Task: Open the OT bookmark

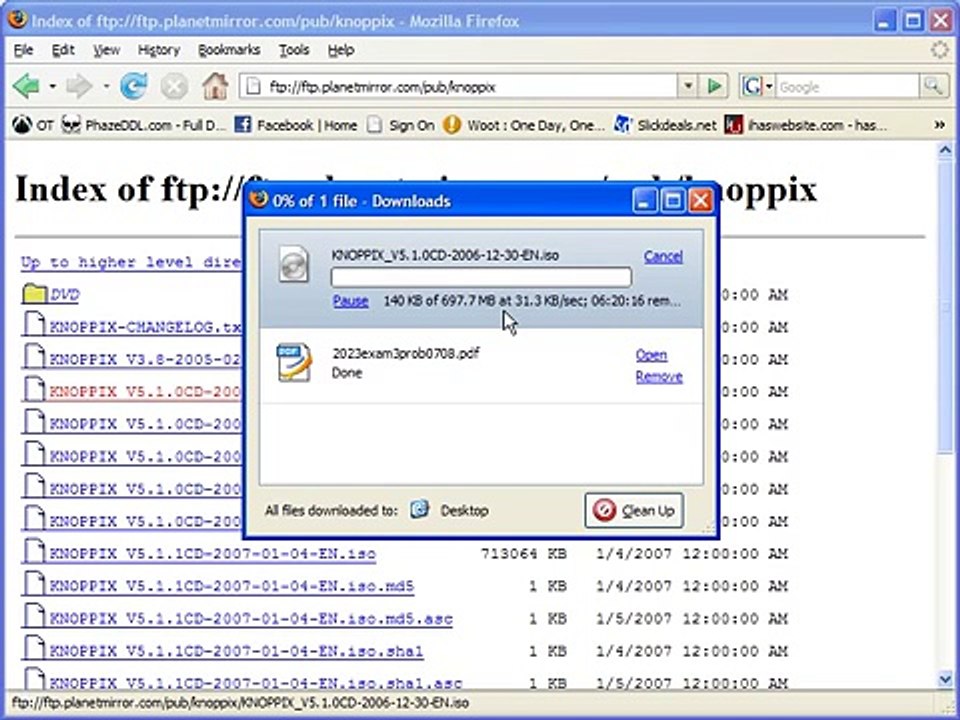Action: [33, 126]
